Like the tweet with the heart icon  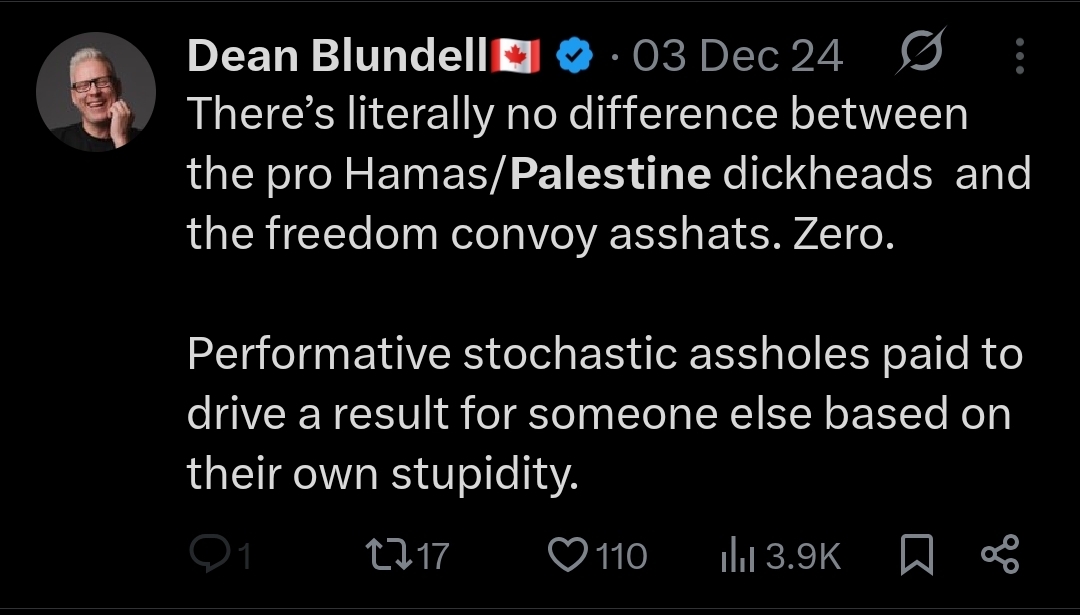[568, 556]
